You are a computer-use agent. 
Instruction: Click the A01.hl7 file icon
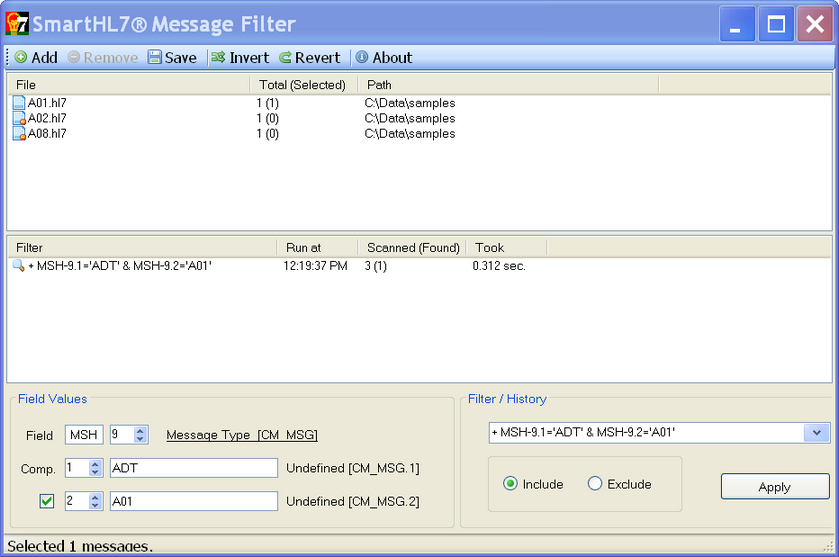[19, 103]
